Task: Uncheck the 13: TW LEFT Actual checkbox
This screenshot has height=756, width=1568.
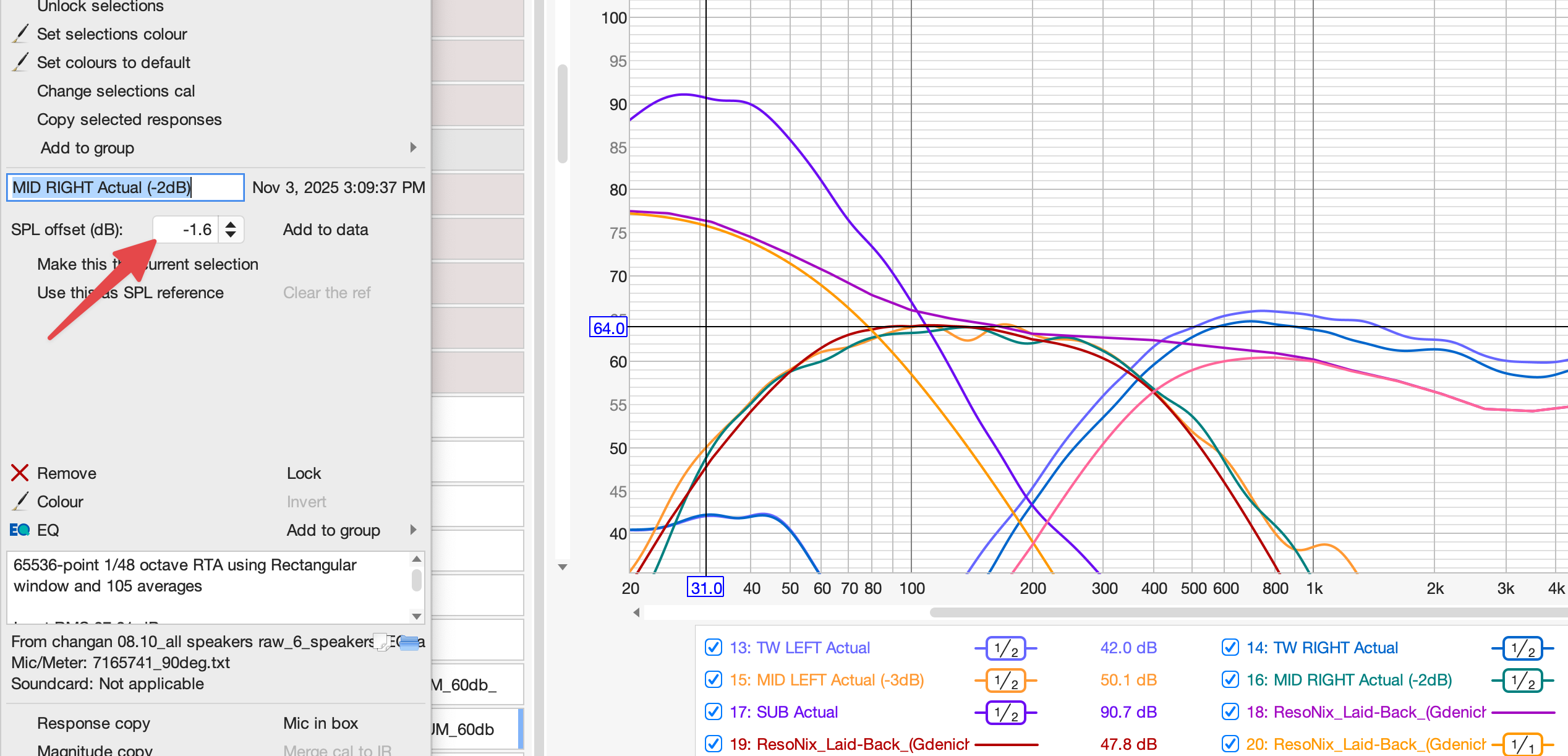Action: (x=714, y=648)
